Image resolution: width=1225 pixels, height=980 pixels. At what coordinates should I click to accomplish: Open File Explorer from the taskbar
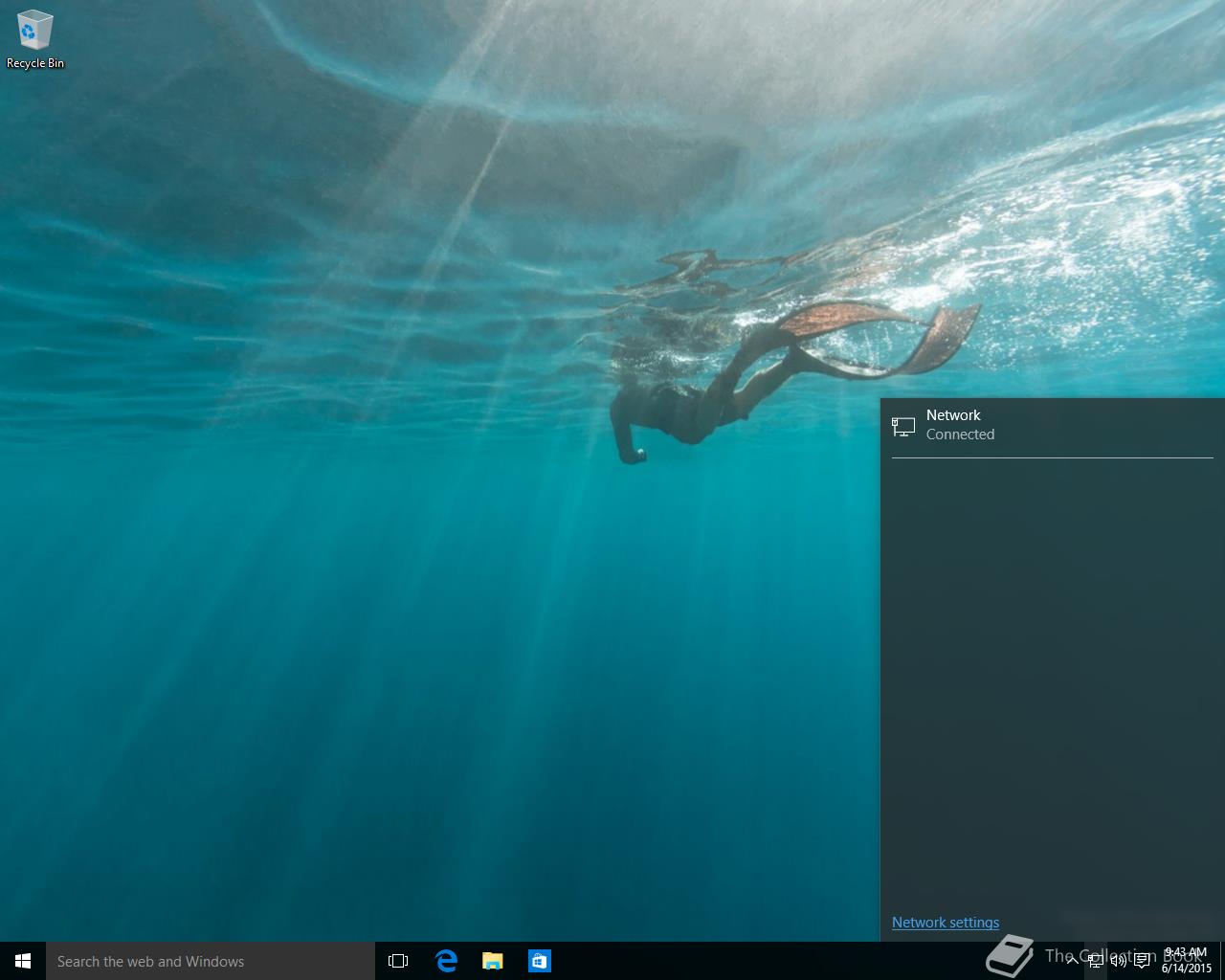click(493, 961)
